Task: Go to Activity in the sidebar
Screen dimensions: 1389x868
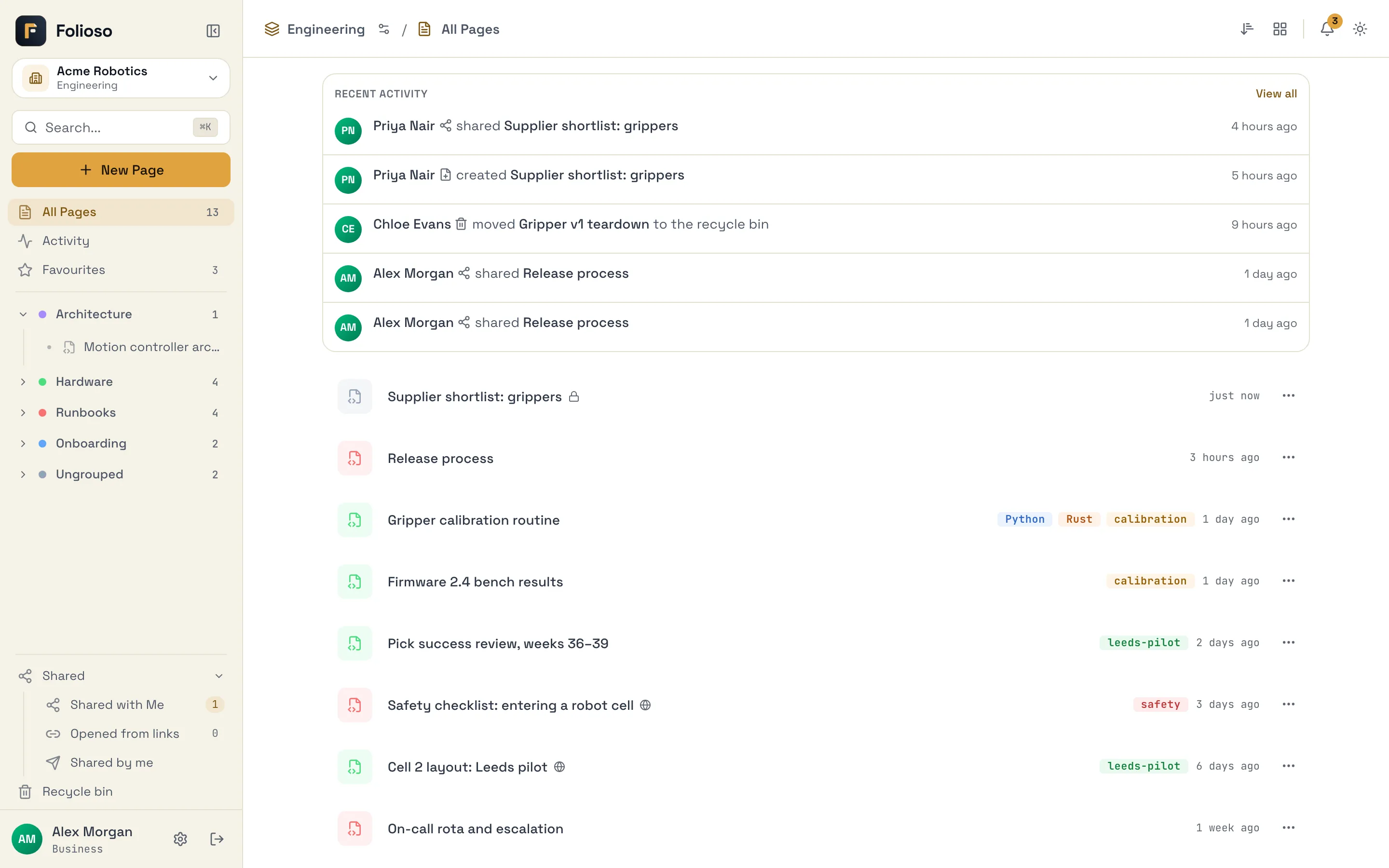Action: coord(121,241)
